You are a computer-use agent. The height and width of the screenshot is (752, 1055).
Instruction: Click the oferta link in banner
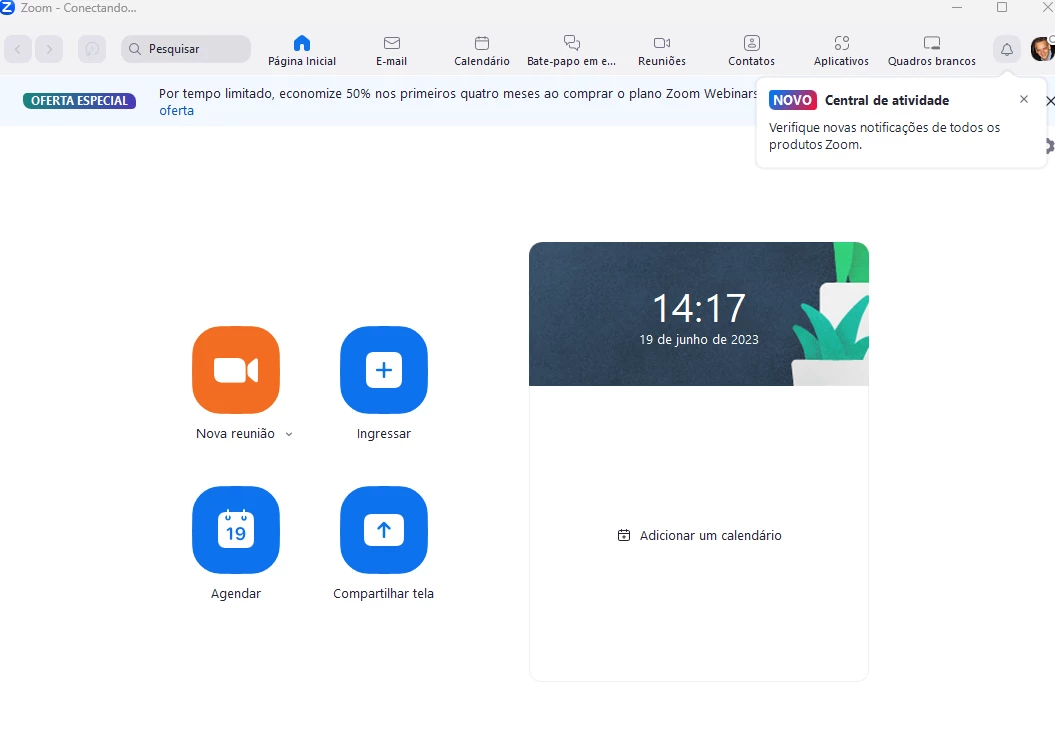click(x=176, y=110)
